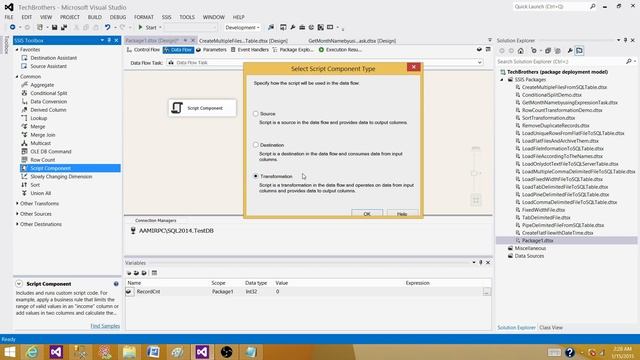This screenshot has height=360, width=640.
Task: Open the Development configuration dropdown
Action: 242,27
